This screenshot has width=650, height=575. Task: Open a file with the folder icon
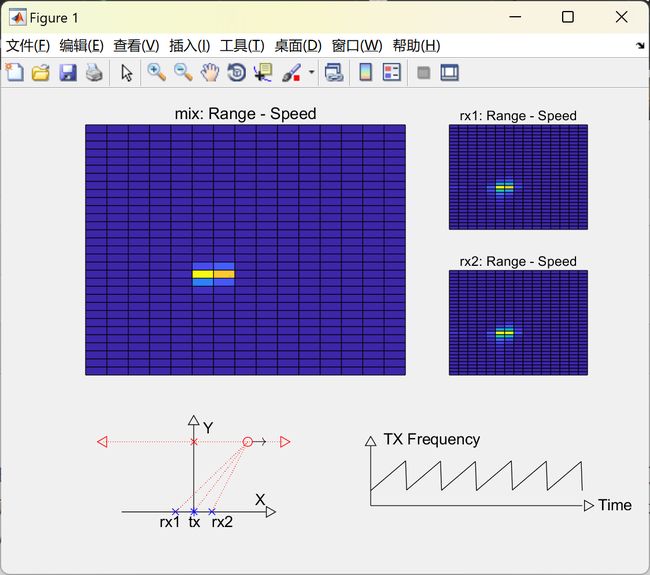click(x=41, y=73)
